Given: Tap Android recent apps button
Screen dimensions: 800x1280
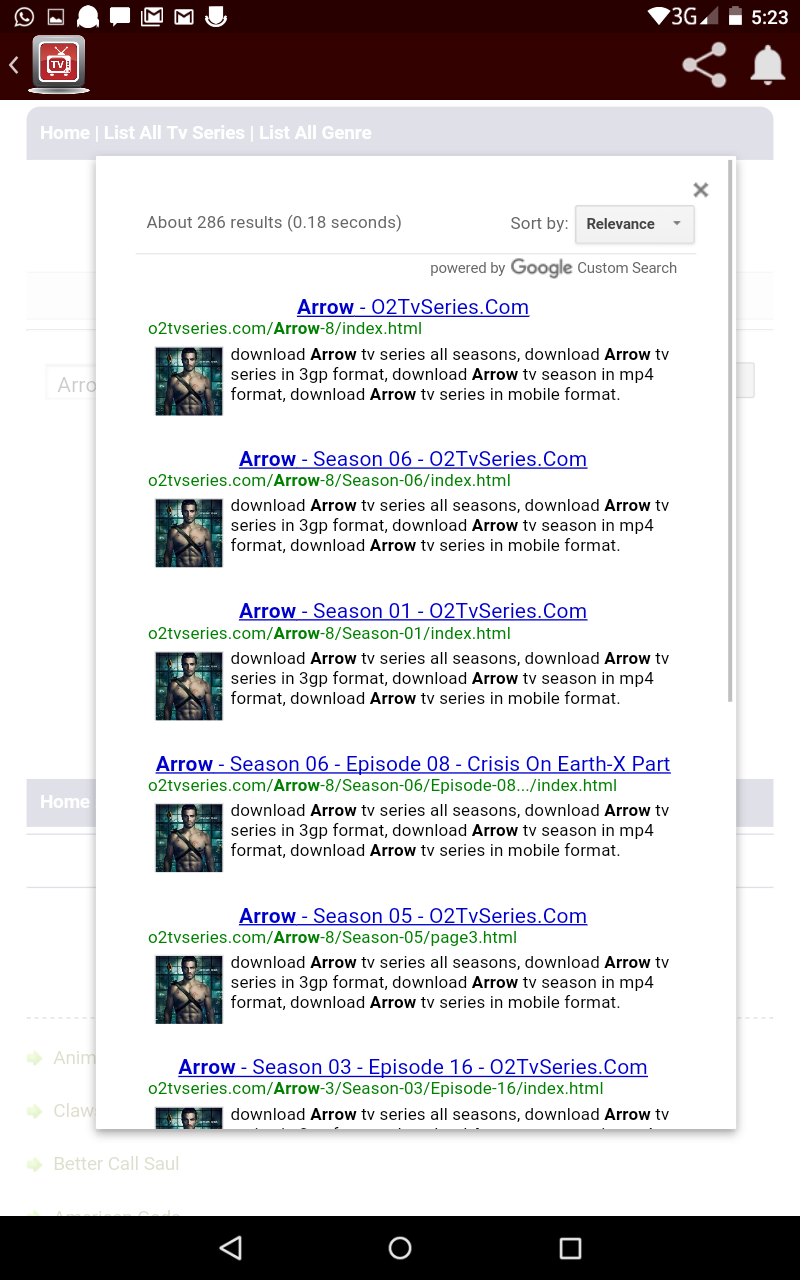Looking at the screenshot, I should (570, 1247).
